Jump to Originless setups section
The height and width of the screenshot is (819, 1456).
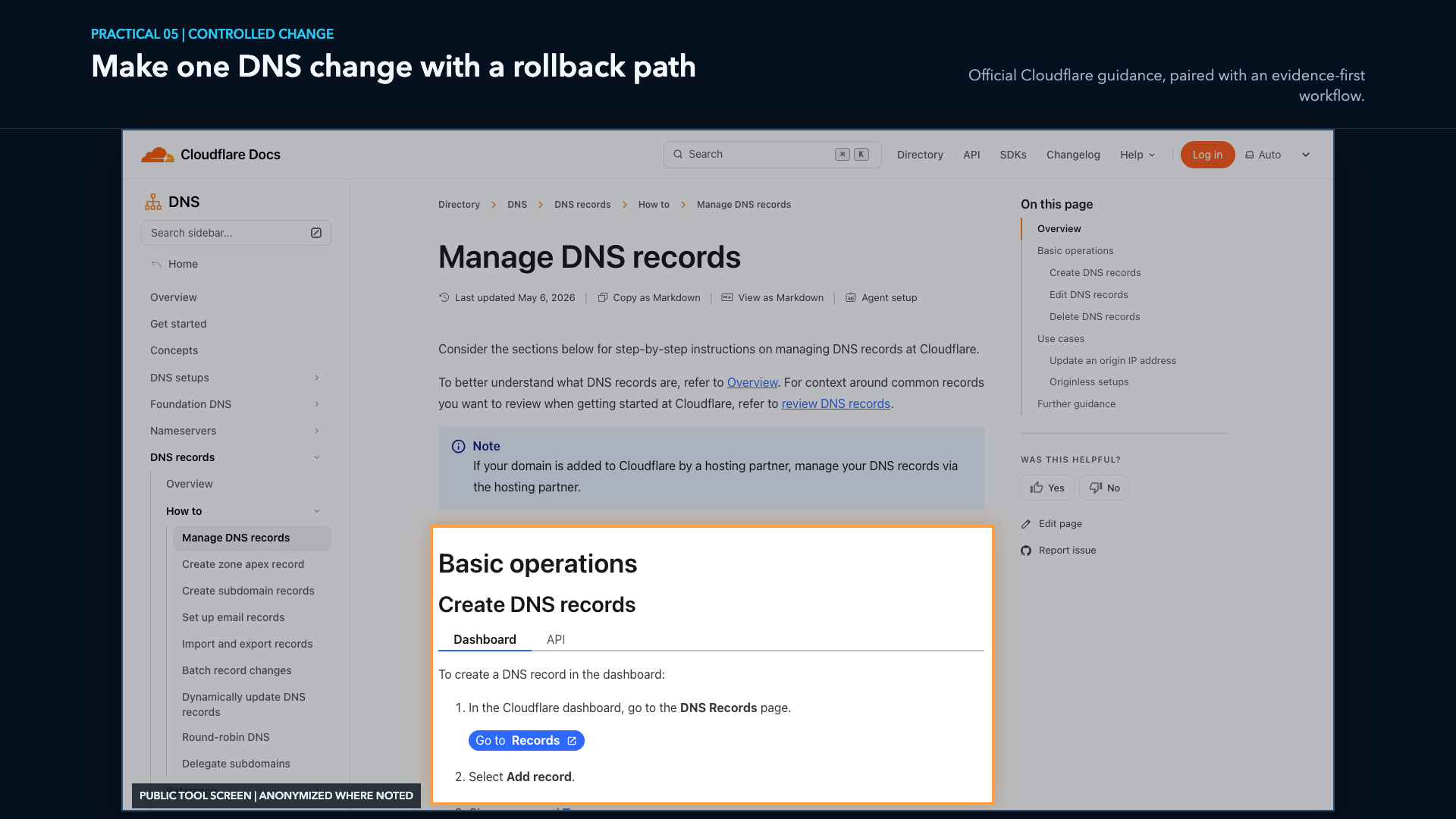coord(1089,382)
